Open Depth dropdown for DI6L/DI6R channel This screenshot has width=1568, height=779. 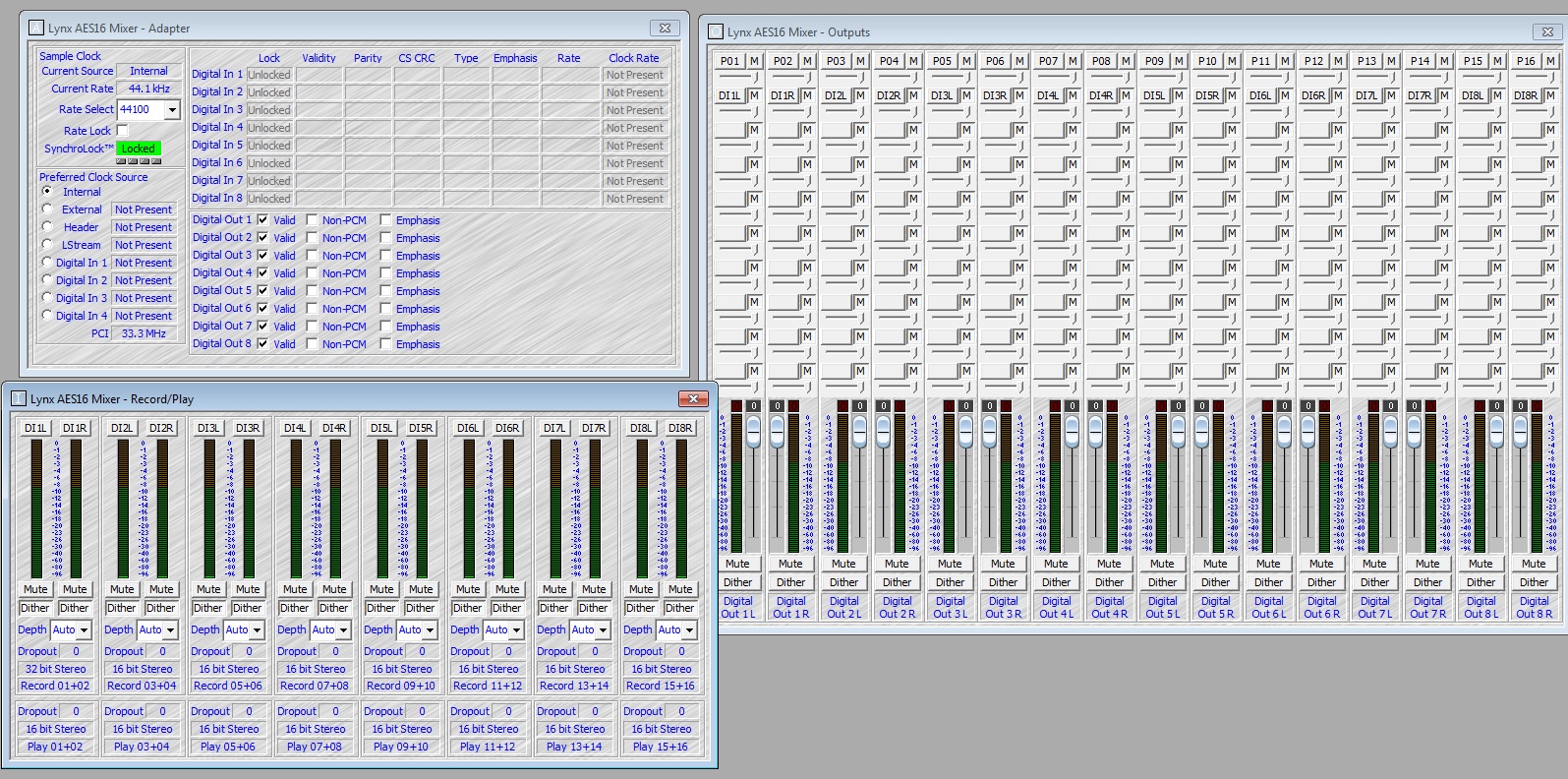[x=516, y=630]
